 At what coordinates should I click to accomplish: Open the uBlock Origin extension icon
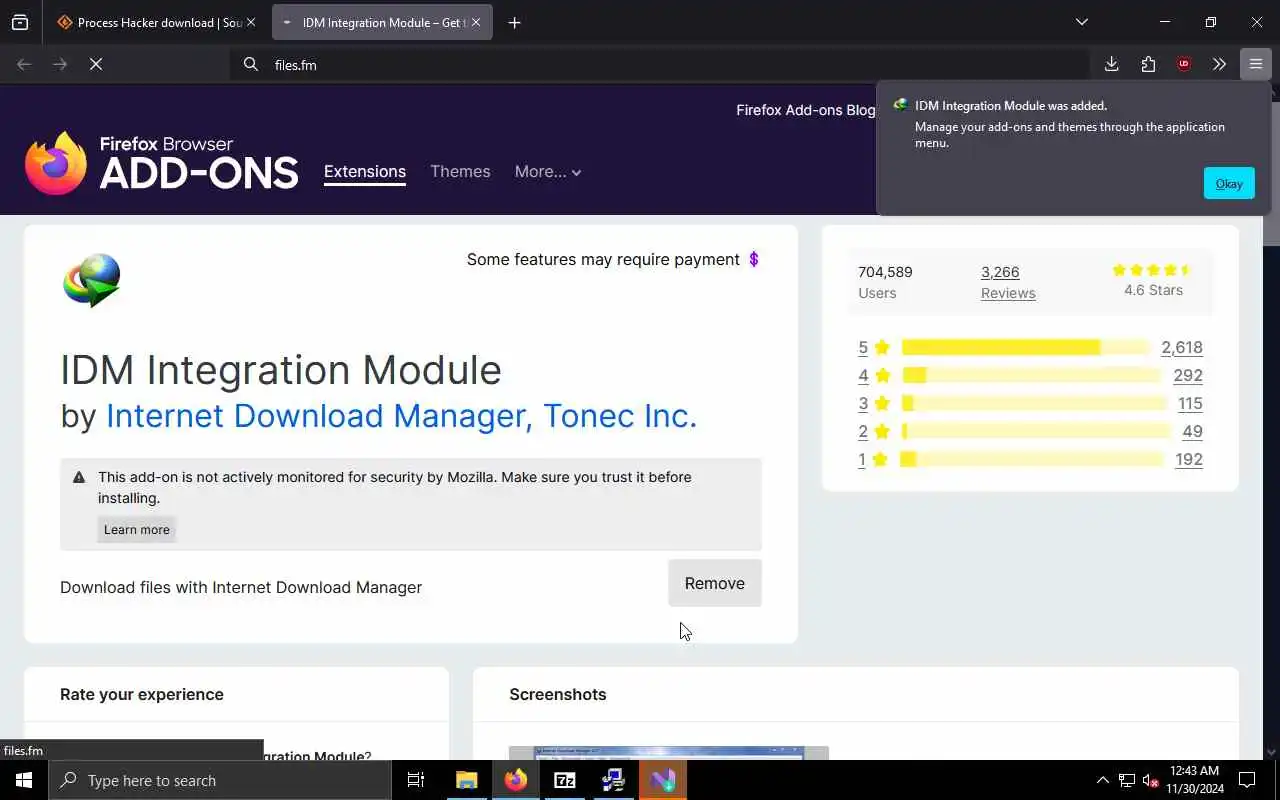(1184, 64)
